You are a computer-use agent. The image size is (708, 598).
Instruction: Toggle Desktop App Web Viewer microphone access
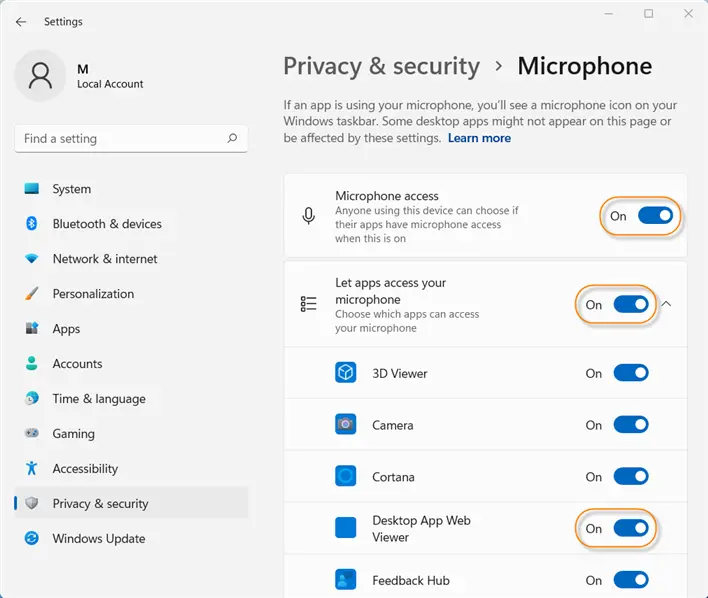631,528
